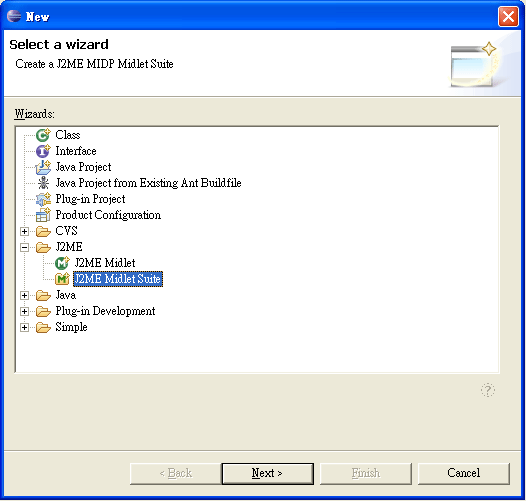Click the Eclipse icon in title bar
Screen dimensions: 526x501
tap(14, 16)
